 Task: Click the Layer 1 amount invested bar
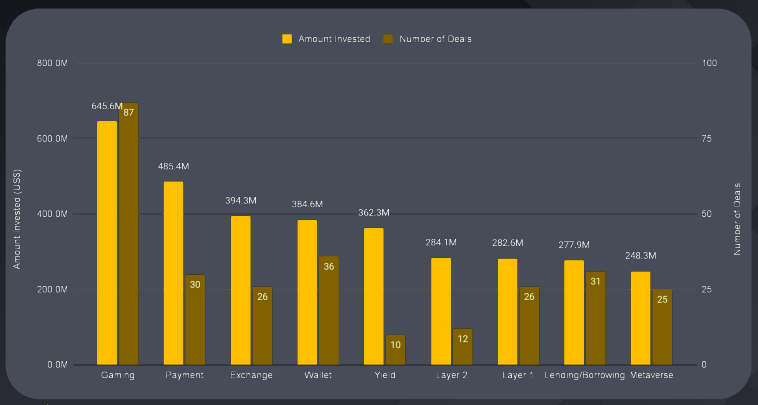pos(508,312)
